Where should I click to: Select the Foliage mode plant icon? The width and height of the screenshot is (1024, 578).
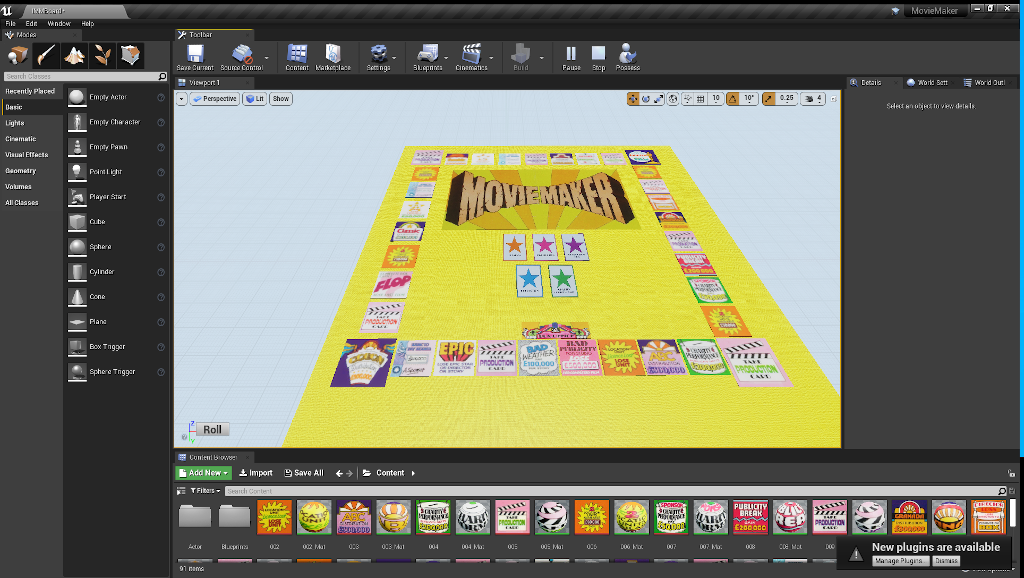[103, 56]
